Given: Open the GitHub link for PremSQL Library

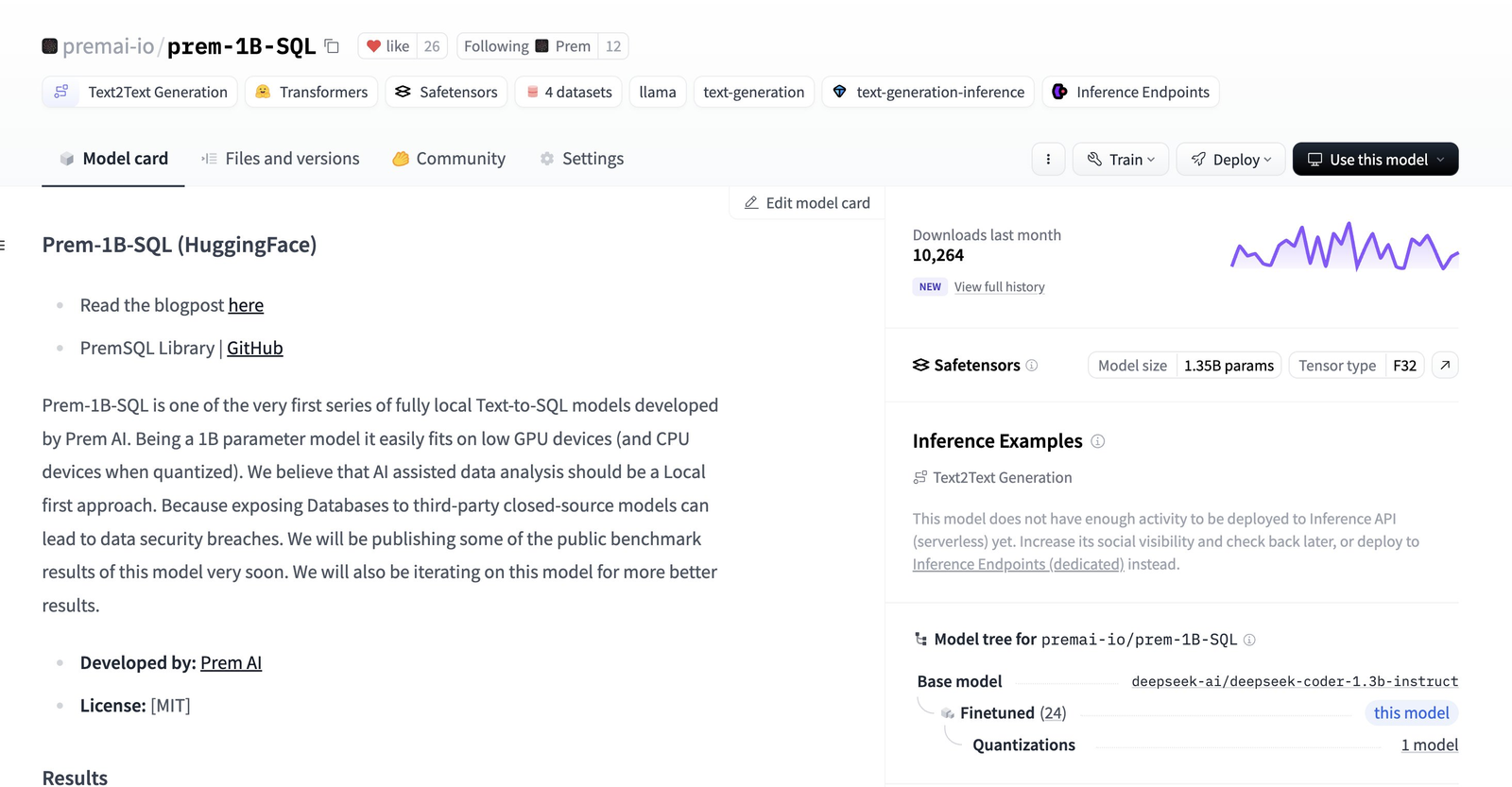Looking at the screenshot, I should pos(254,349).
